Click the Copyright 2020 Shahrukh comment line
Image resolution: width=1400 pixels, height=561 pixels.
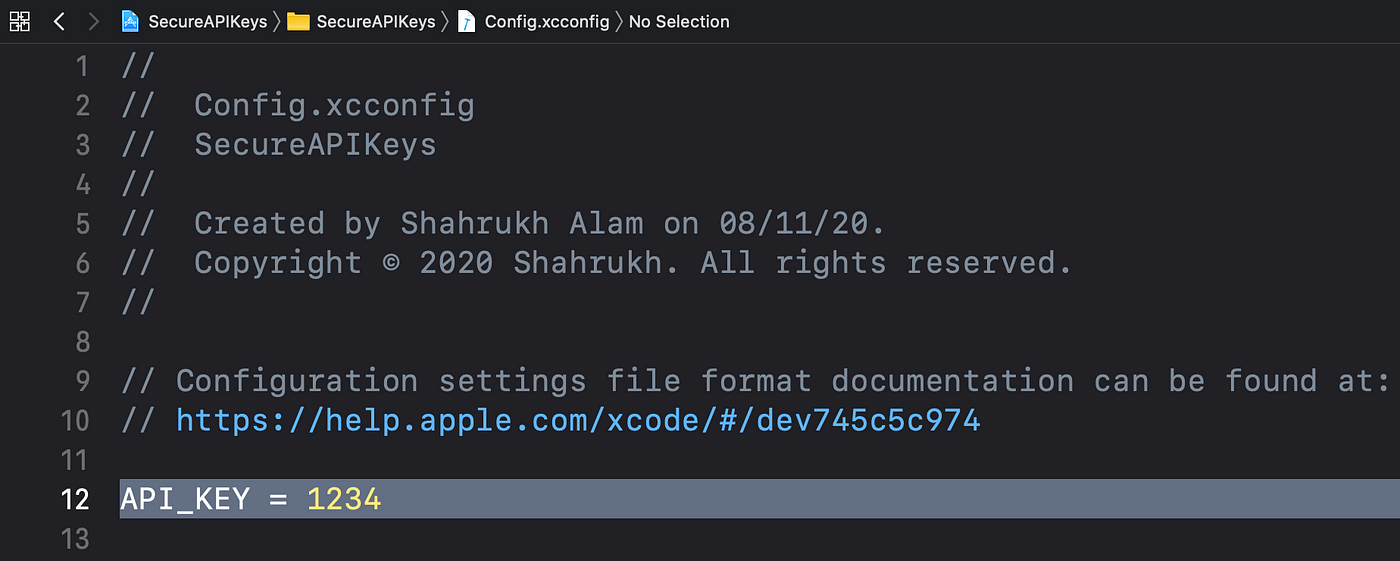pyautogui.click(x=596, y=263)
